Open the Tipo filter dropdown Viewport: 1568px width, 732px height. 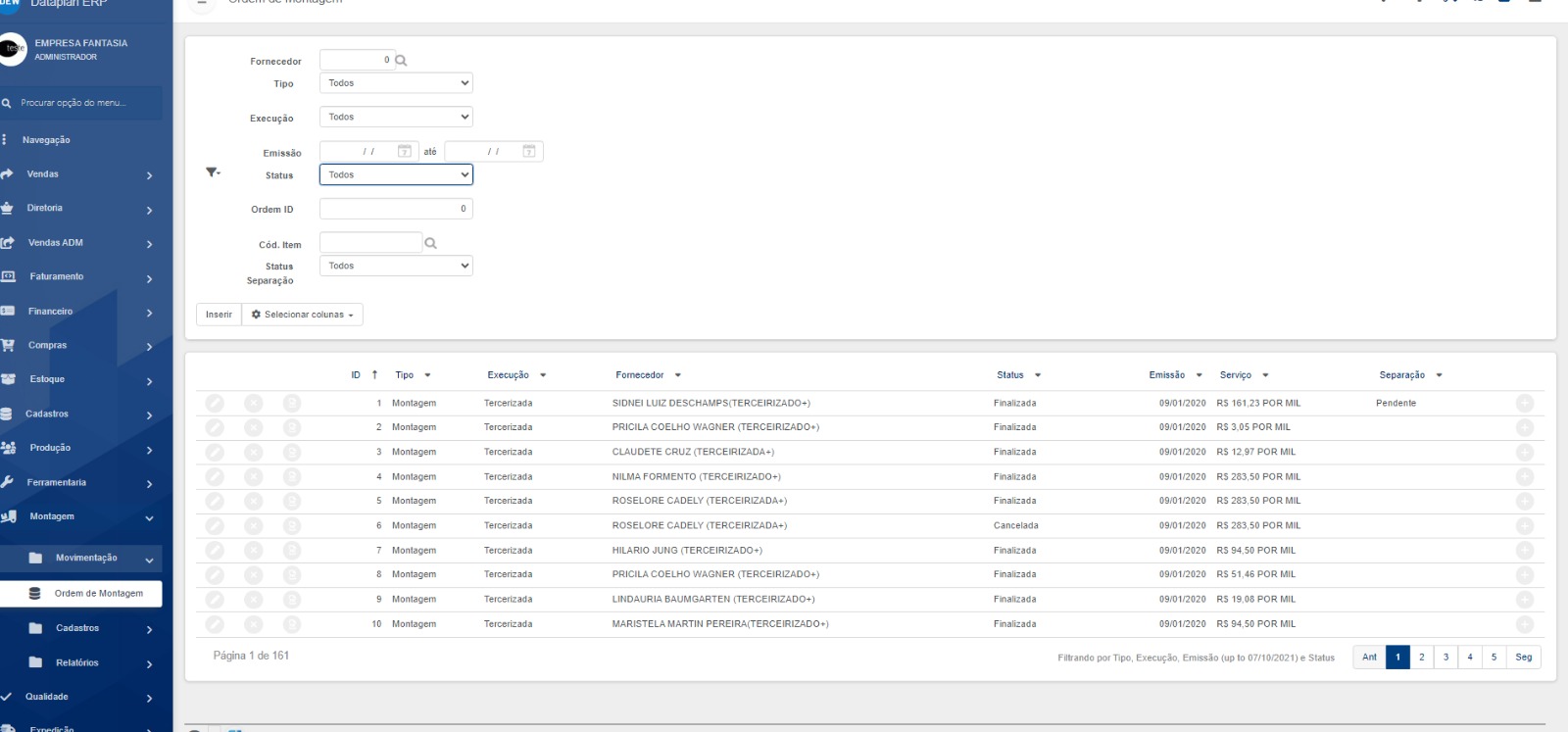(396, 83)
